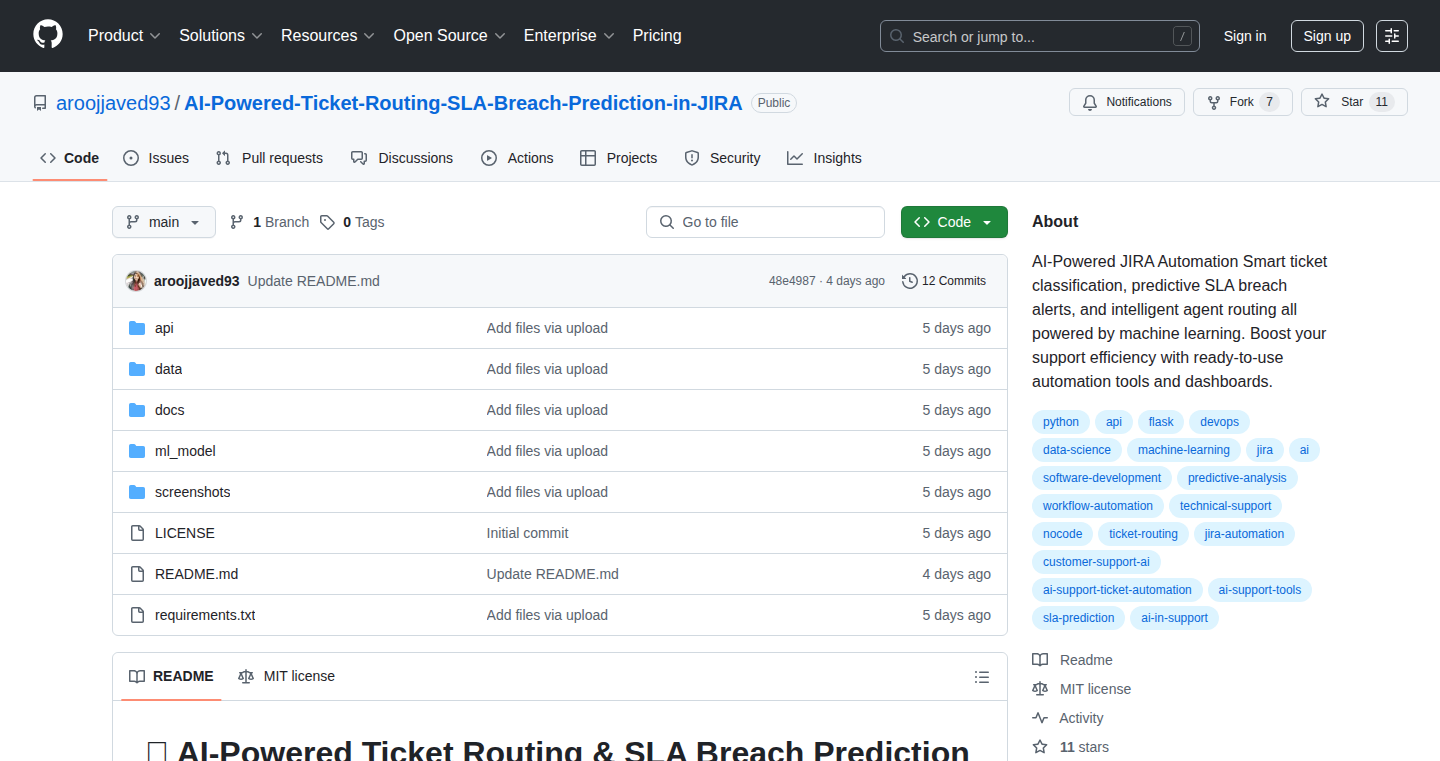Click the notifications bell icon
Image resolution: width=1440 pixels, height=761 pixels.
[x=1089, y=102]
